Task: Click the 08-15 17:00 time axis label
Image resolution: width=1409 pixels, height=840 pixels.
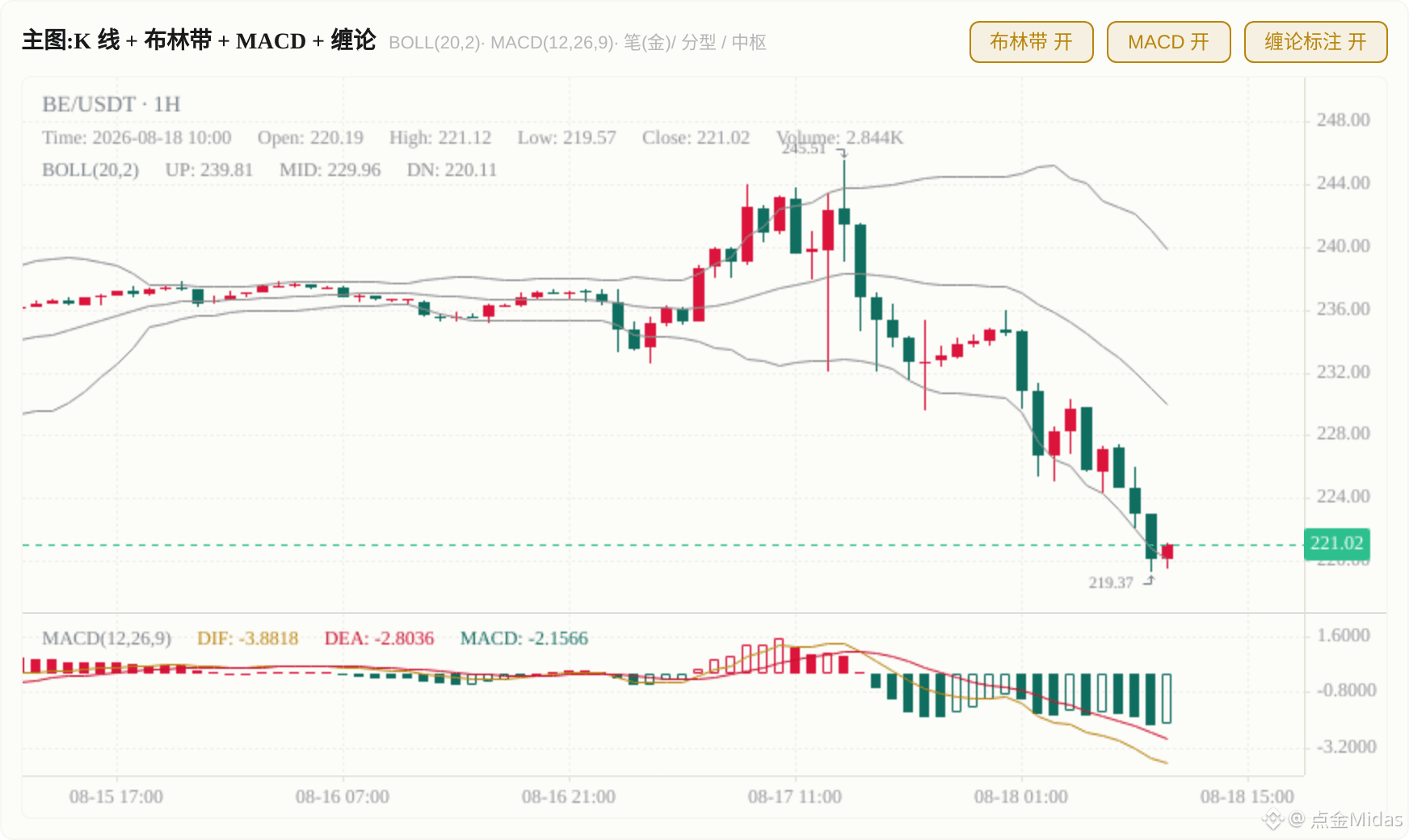Action: [116, 797]
